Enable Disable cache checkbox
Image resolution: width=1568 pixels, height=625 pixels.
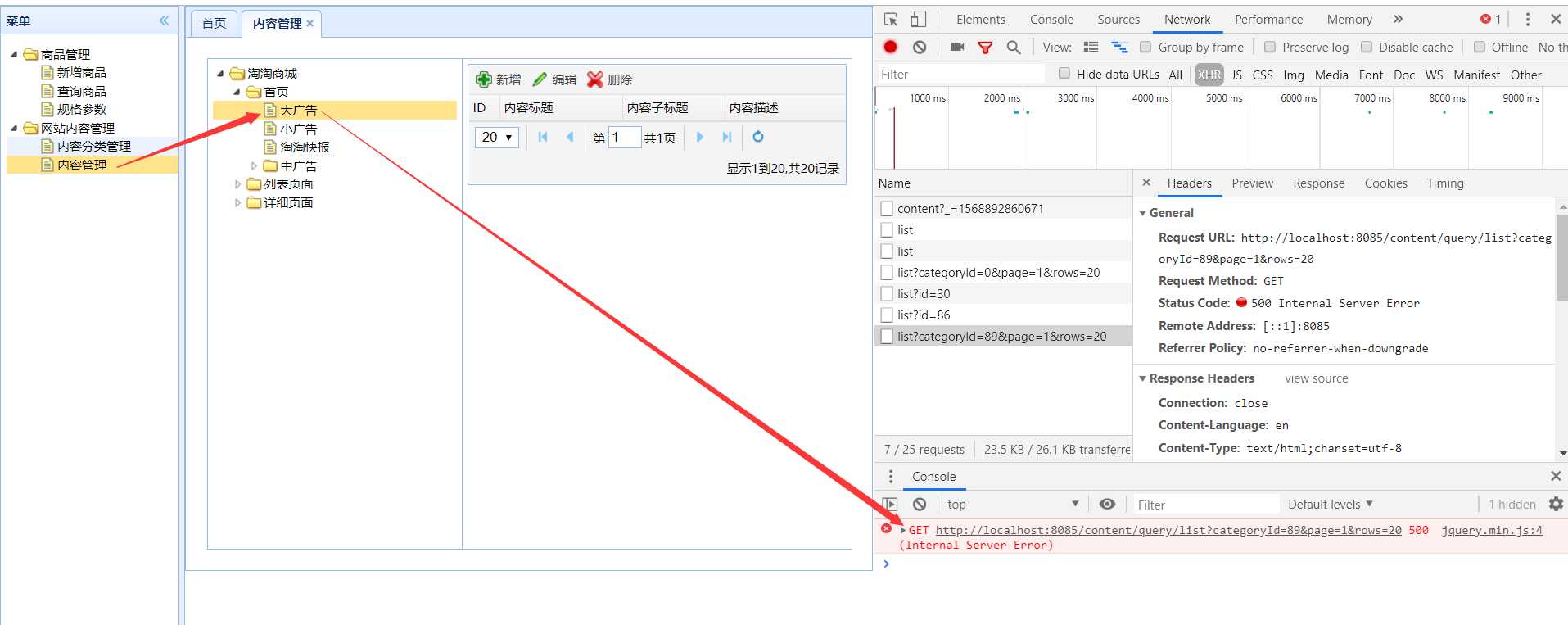point(1367,47)
